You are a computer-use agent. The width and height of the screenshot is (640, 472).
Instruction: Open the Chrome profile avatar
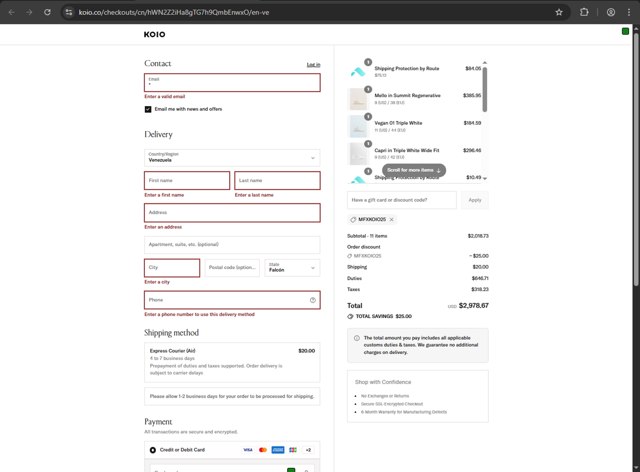pyautogui.click(x=611, y=12)
